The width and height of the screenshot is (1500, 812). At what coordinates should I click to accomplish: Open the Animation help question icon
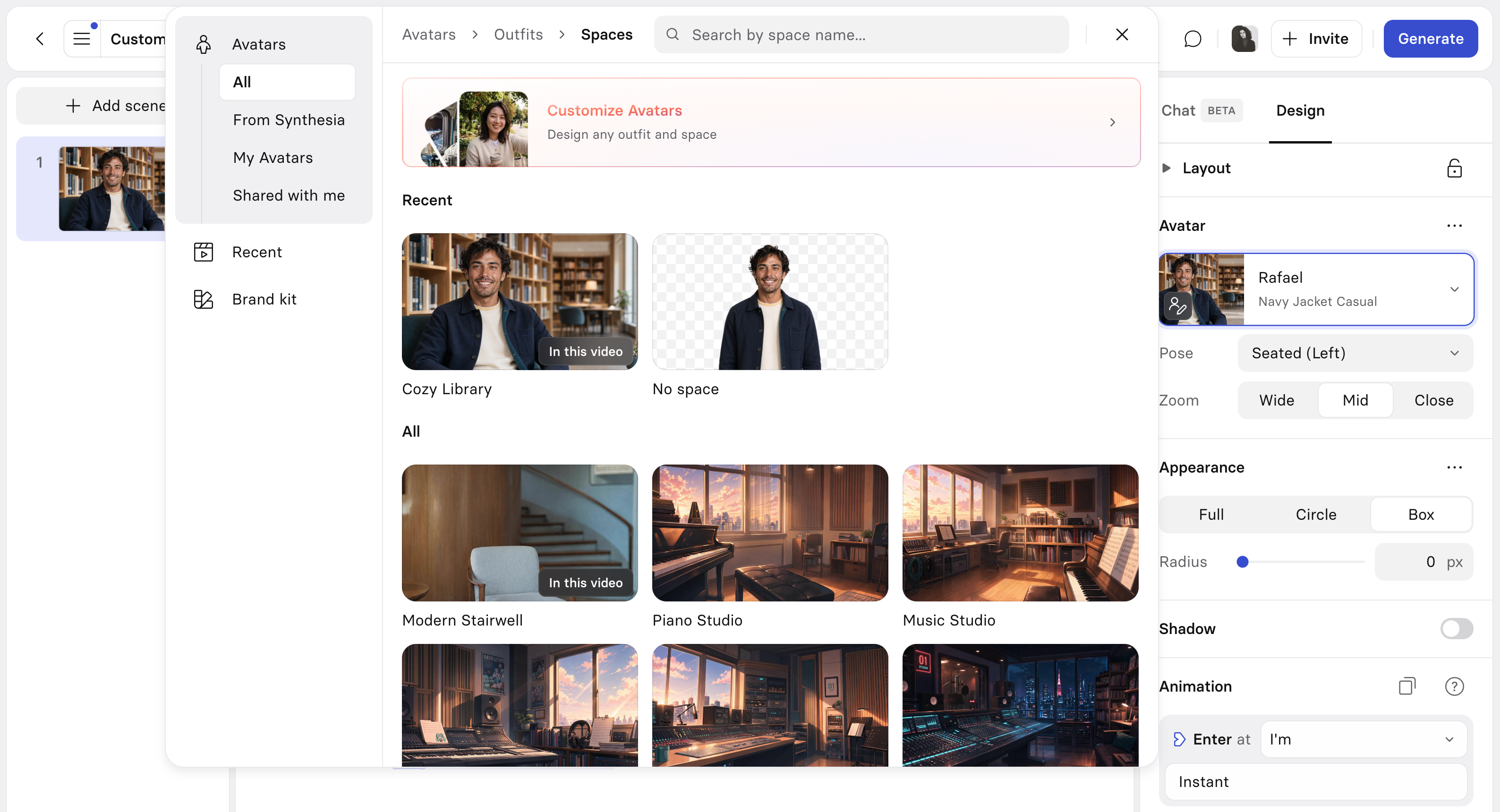click(1454, 686)
